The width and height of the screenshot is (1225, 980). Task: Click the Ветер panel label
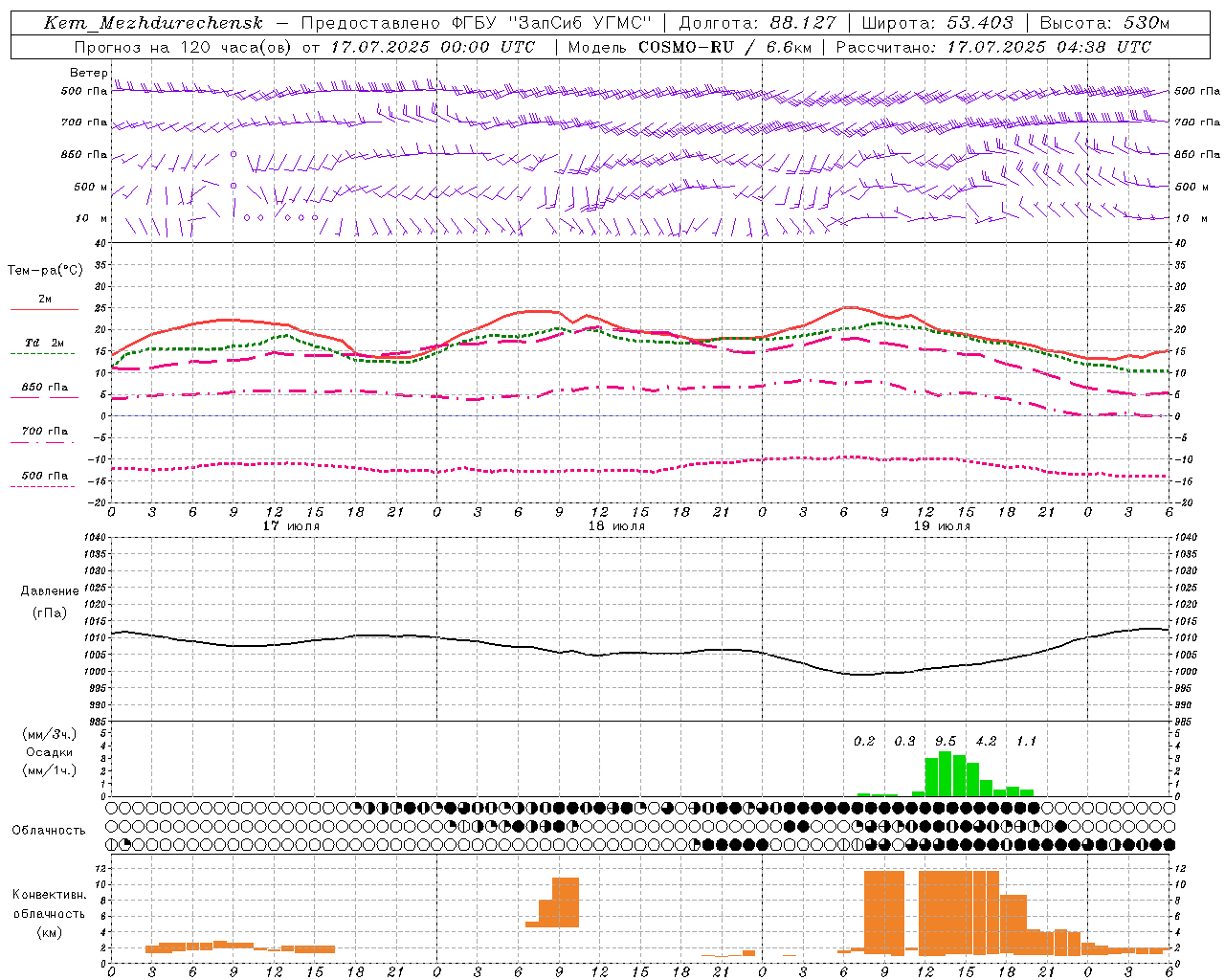[x=88, y=73]
